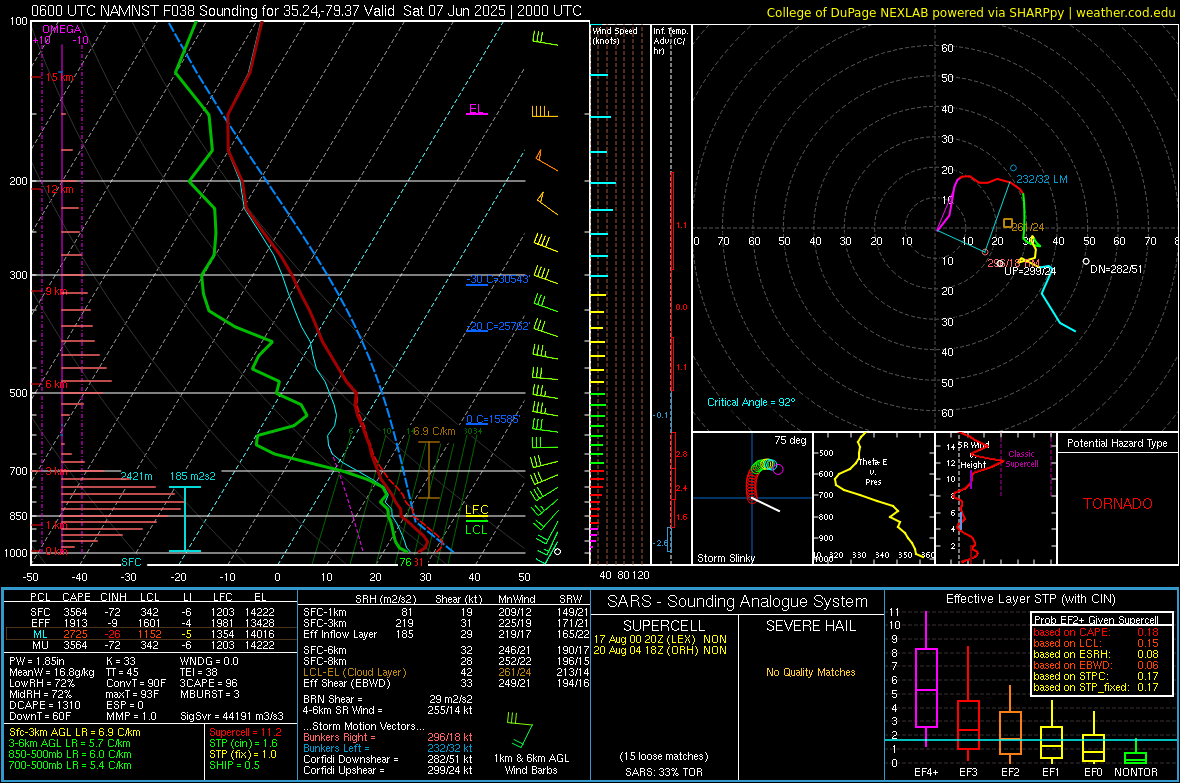Click the EF2 axis label
The image size is (1180, 783).
pyautogui.click(x=1010, y=772)
